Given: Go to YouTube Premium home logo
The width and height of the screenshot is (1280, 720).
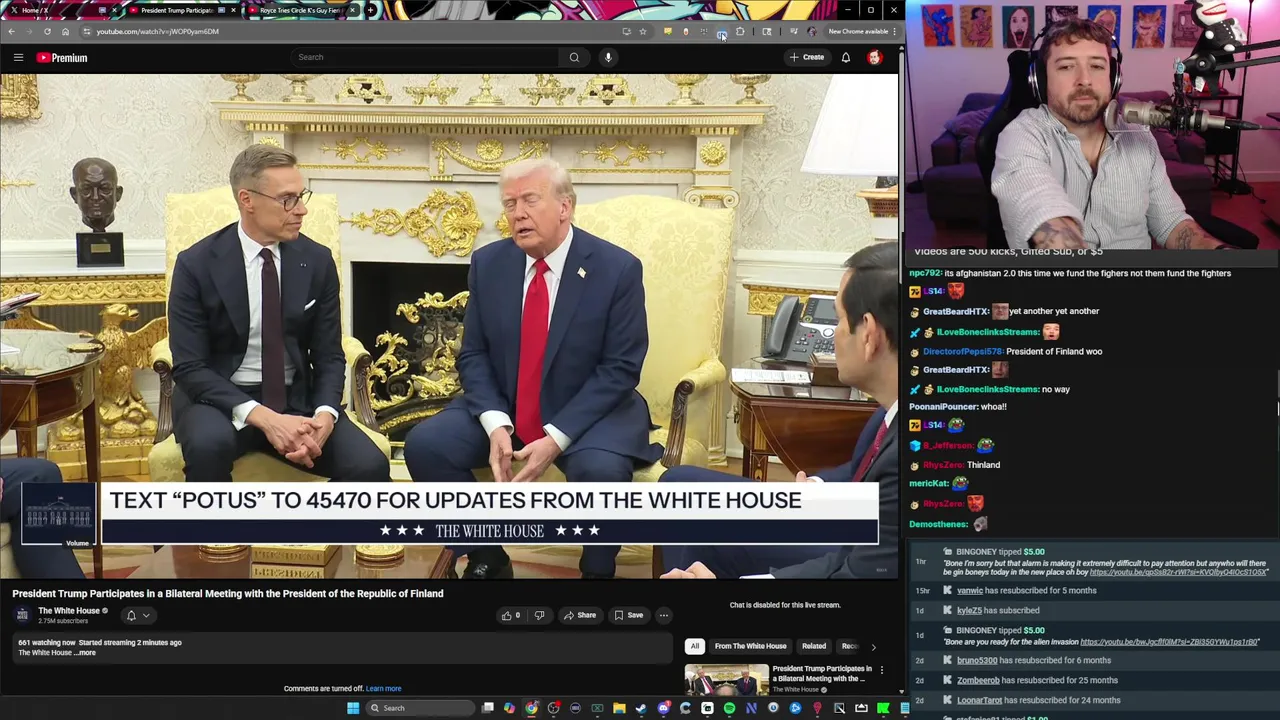Looking at the screenshot, I should pyautogui.click(x=62, y=57).
